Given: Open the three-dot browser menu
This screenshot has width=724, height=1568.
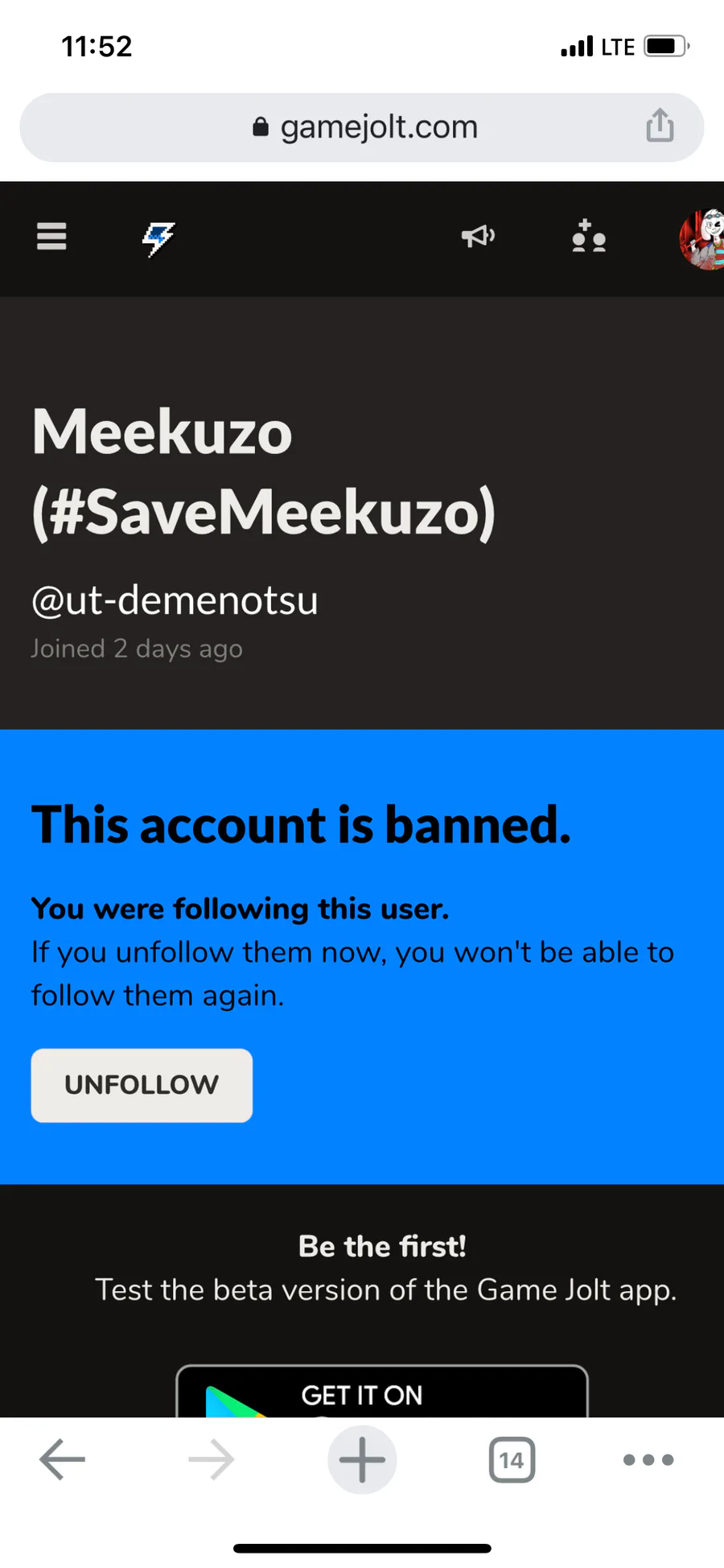Looking at the screenshot, I should coord(648,1459).
